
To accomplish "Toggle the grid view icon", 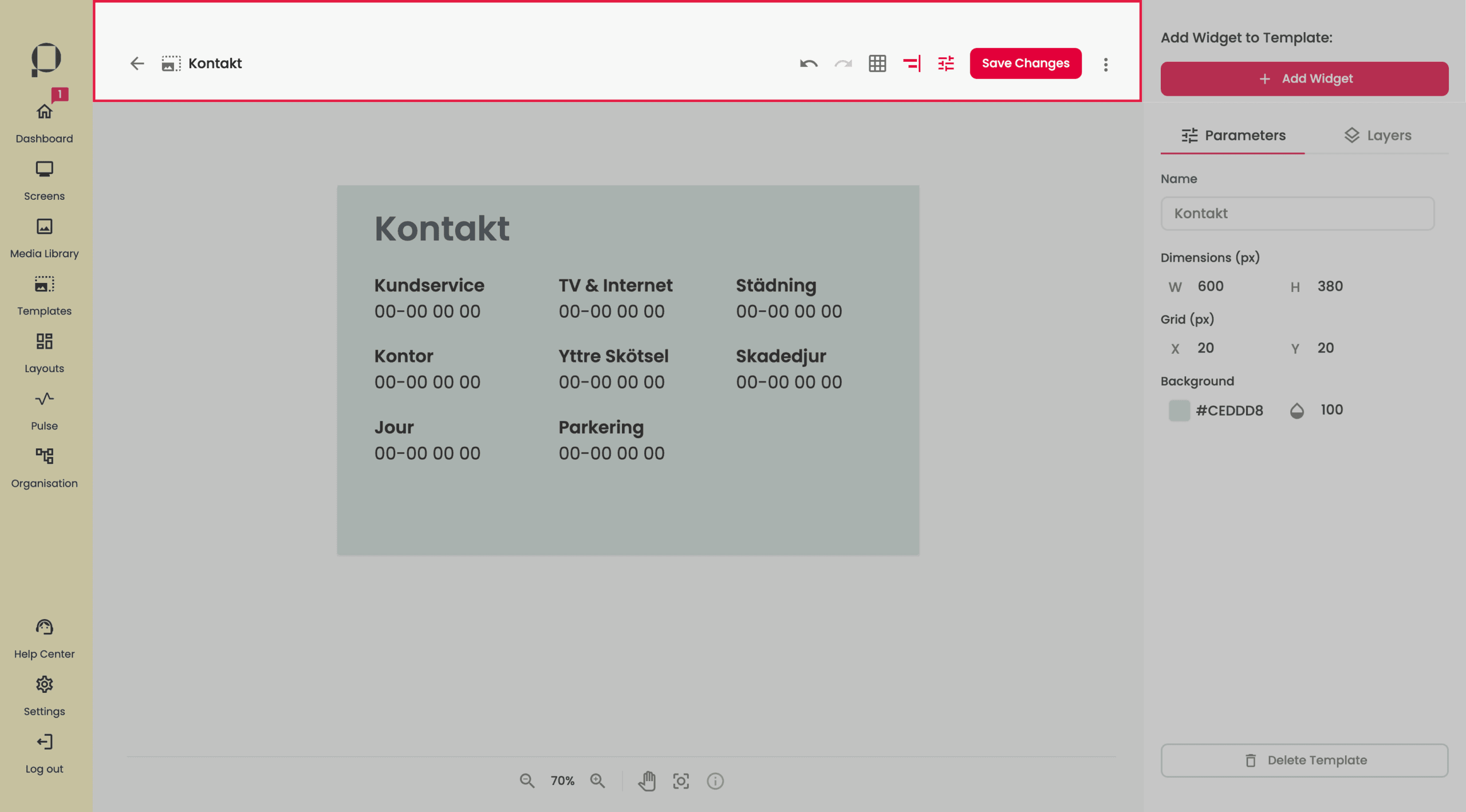I will tap(877, 64).
